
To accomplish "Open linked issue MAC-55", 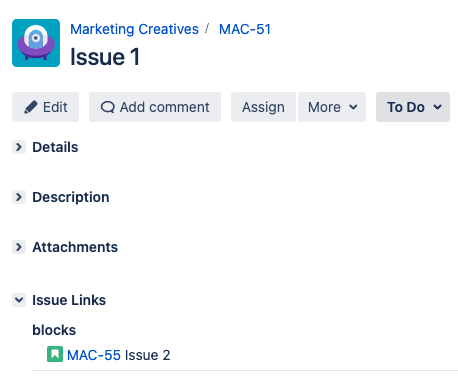I will pyautogui.click(x=94, y=355).
